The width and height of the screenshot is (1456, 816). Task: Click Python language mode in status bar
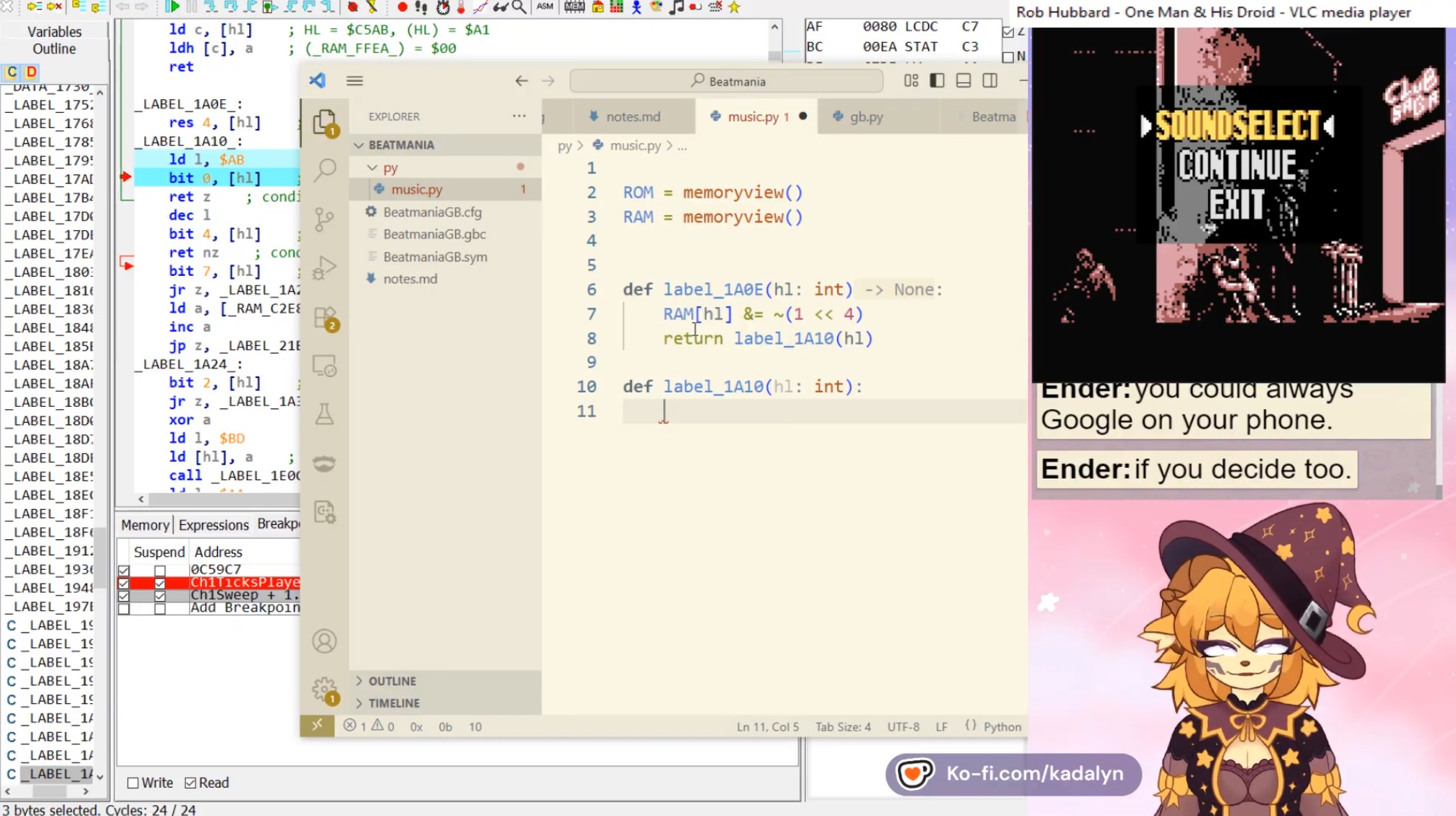[x=1002, y=727]
